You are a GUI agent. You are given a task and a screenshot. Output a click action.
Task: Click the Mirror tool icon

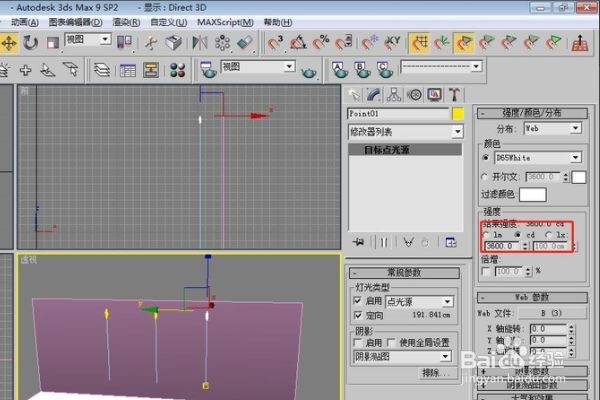199,43
